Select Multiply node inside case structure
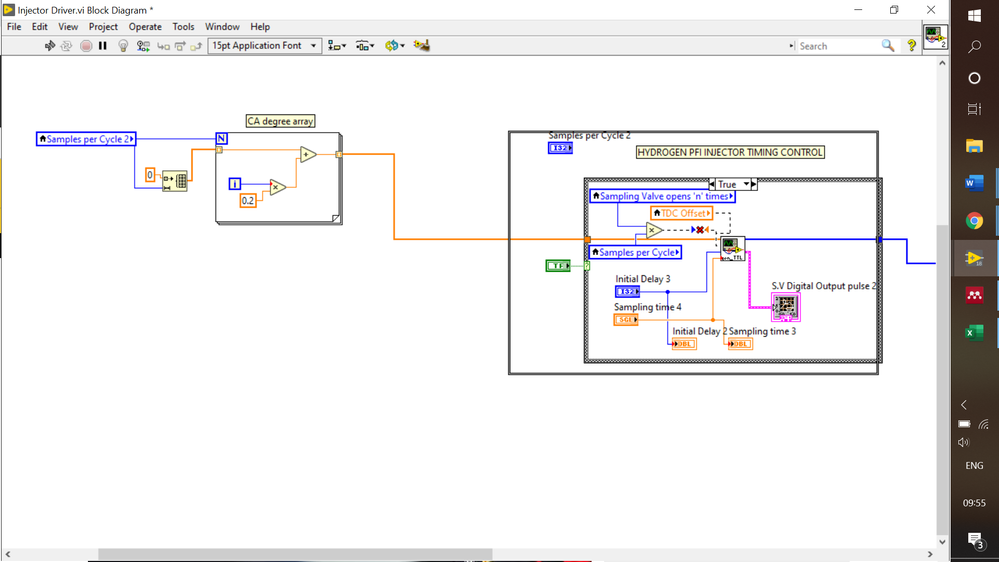 (x=654, y=230)
